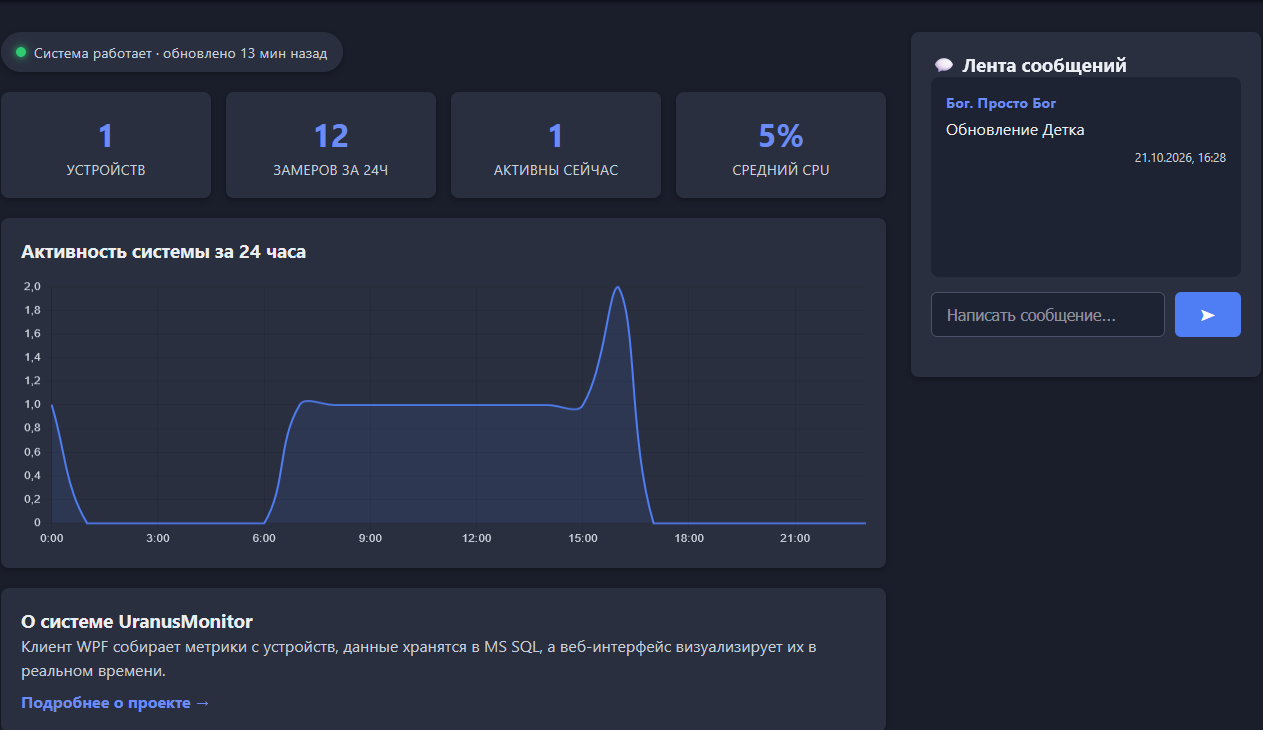1263x730 pixels.
Task: Click the '6:00' x-axis label
Action: [264, 538]
